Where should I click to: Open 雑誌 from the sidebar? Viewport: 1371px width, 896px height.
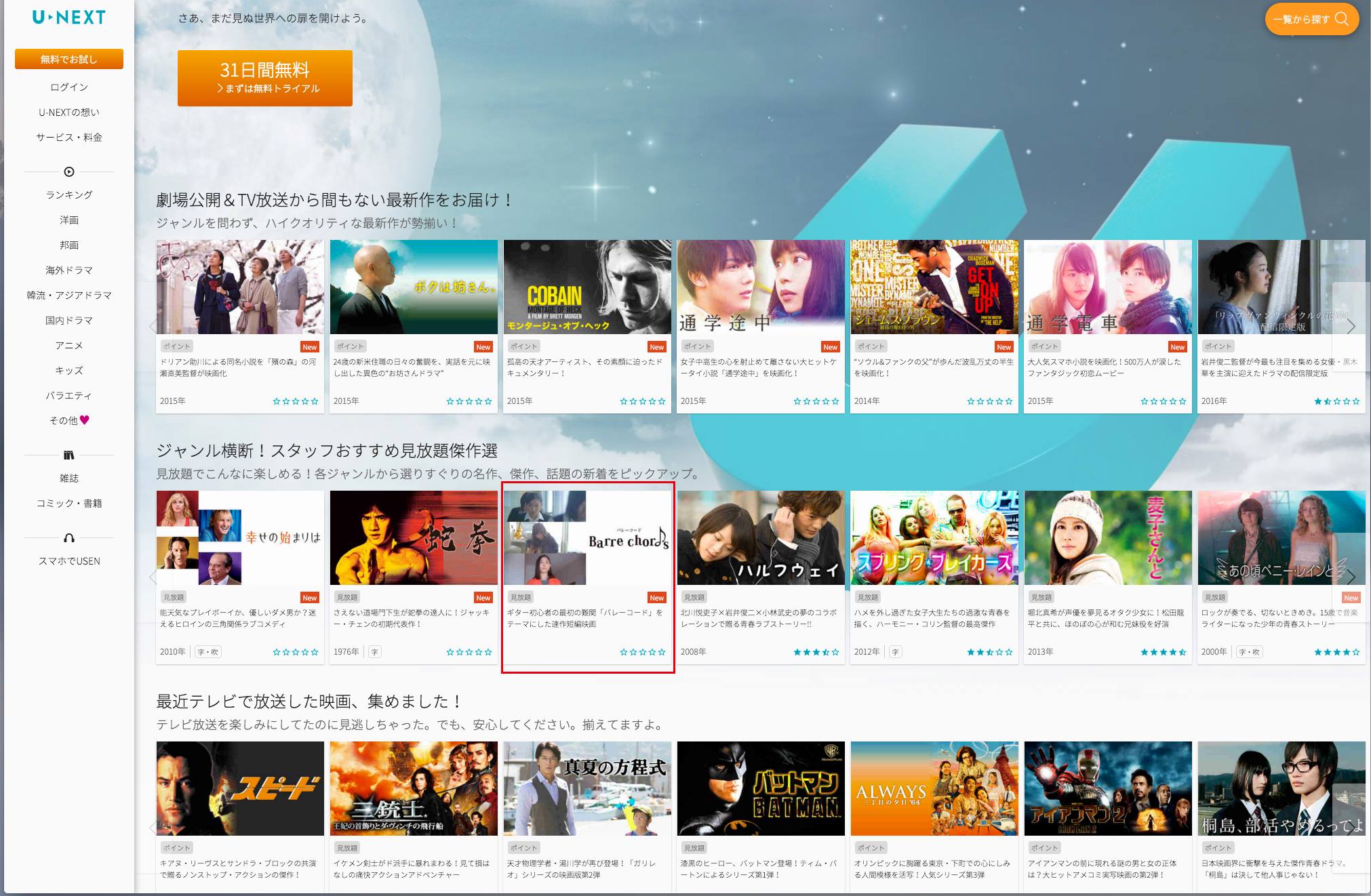click(x=69, y=478)
